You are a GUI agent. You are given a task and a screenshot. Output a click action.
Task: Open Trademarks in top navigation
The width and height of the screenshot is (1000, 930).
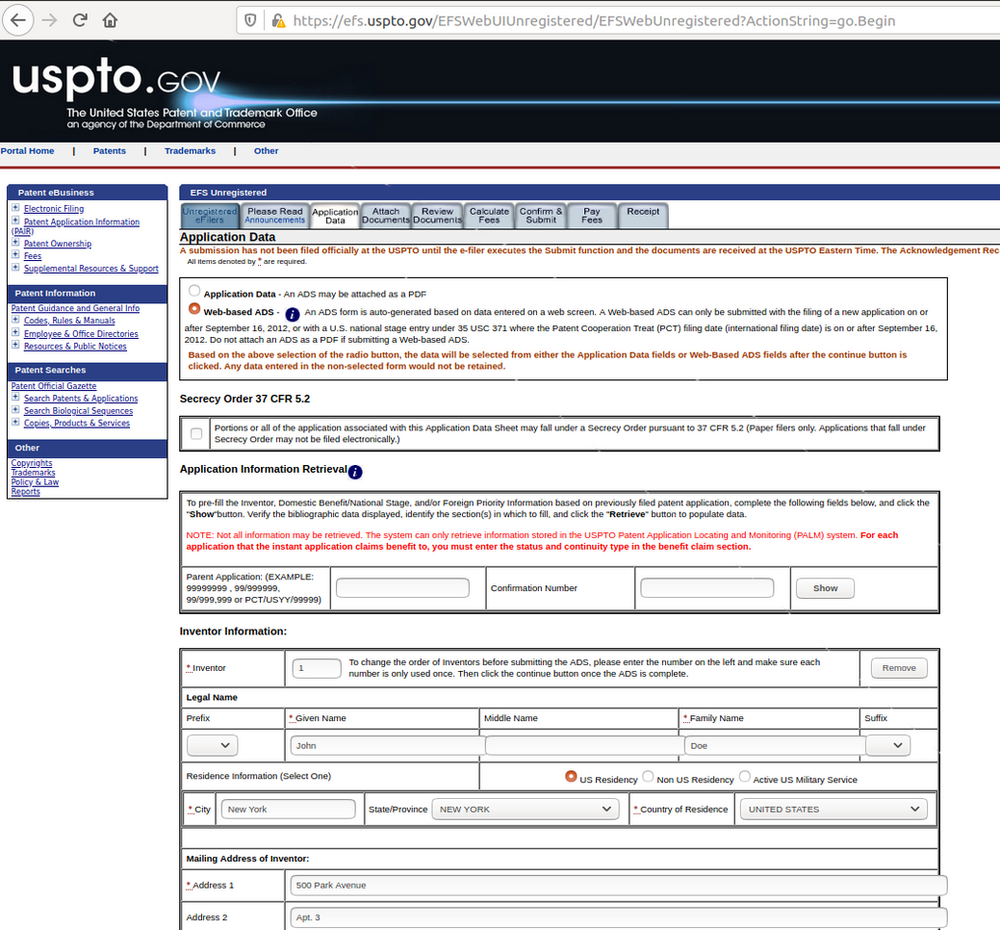190,151
